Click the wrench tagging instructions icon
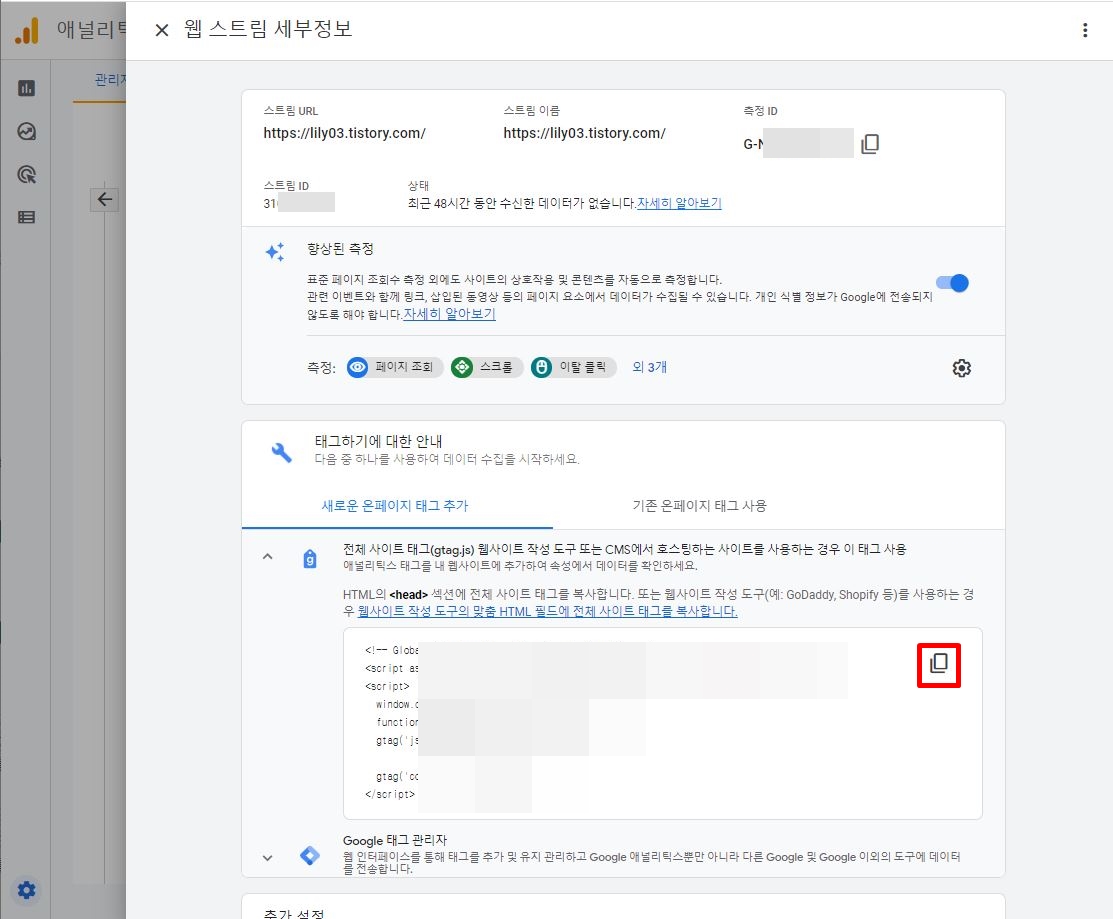Image resolution: width=1113 pixels, height=919 pixels. pyautogui.click(x=282, y=452)
